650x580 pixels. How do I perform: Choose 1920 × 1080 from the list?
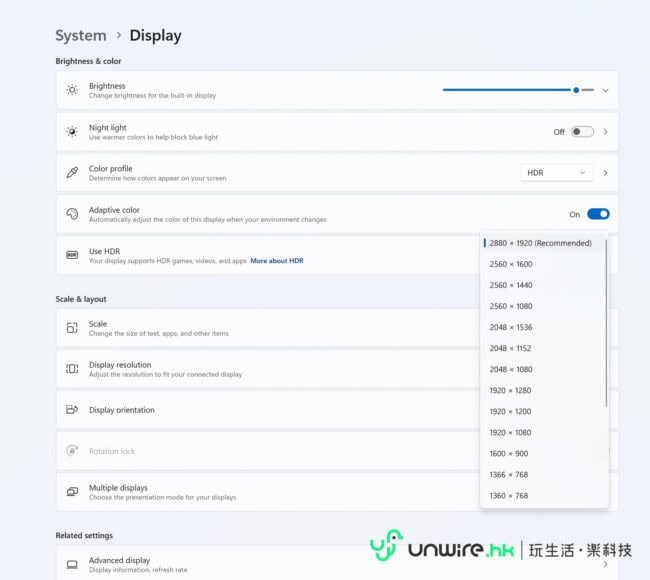click(511, 432)
